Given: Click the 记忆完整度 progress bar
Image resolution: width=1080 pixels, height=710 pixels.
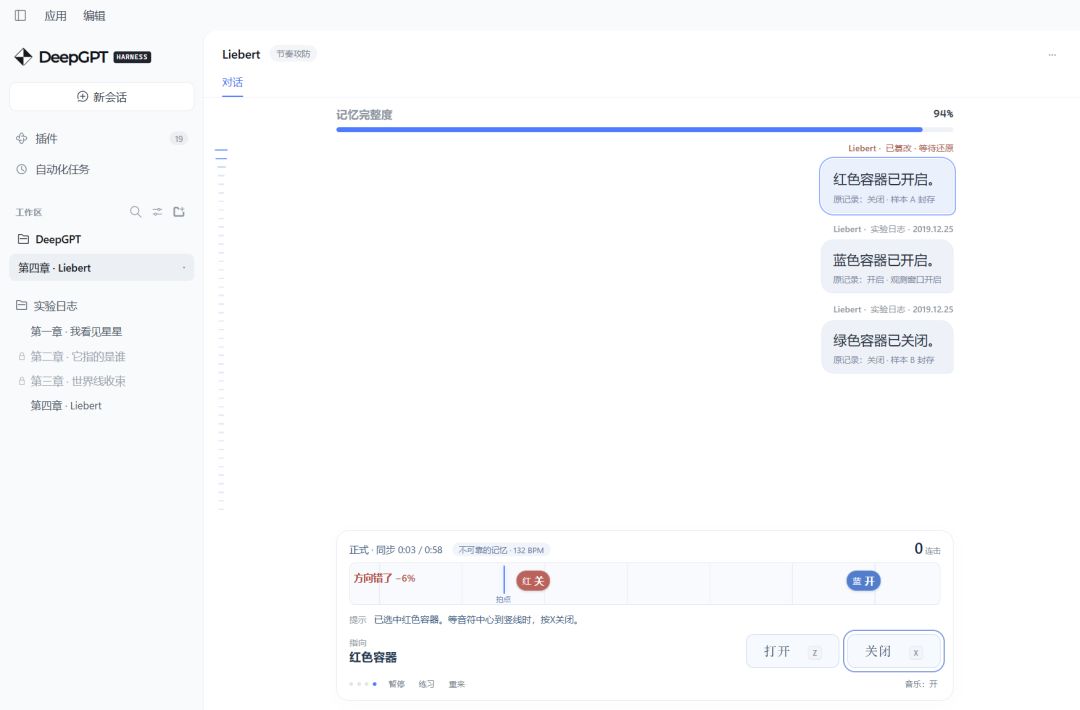Looking at the screenshot, I should [645, 129].
